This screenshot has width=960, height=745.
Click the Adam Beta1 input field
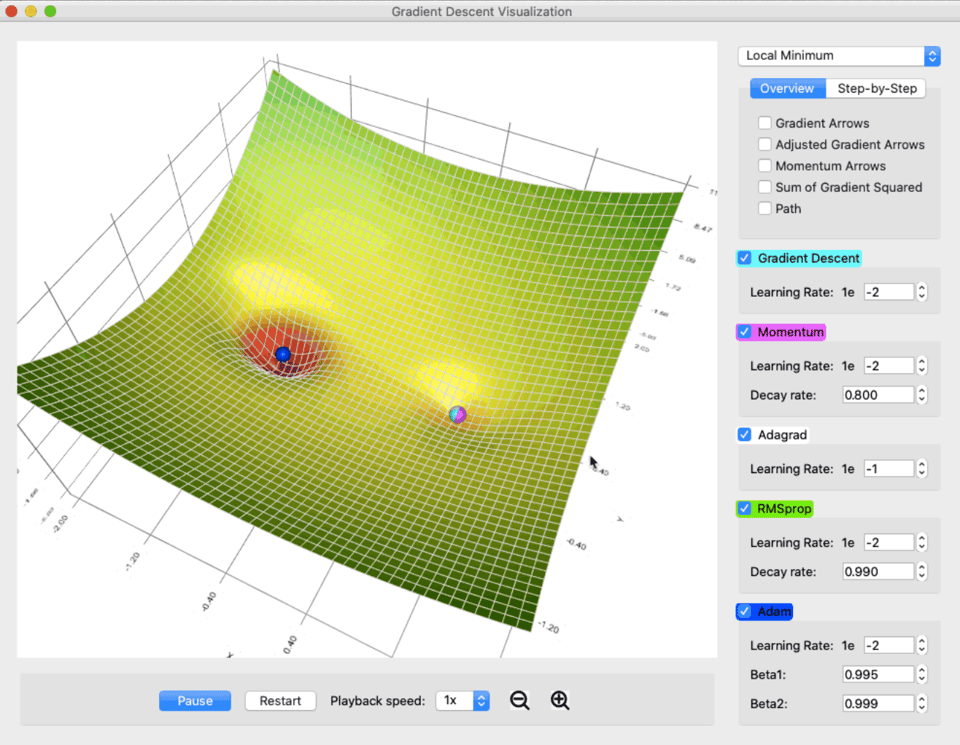877,675
